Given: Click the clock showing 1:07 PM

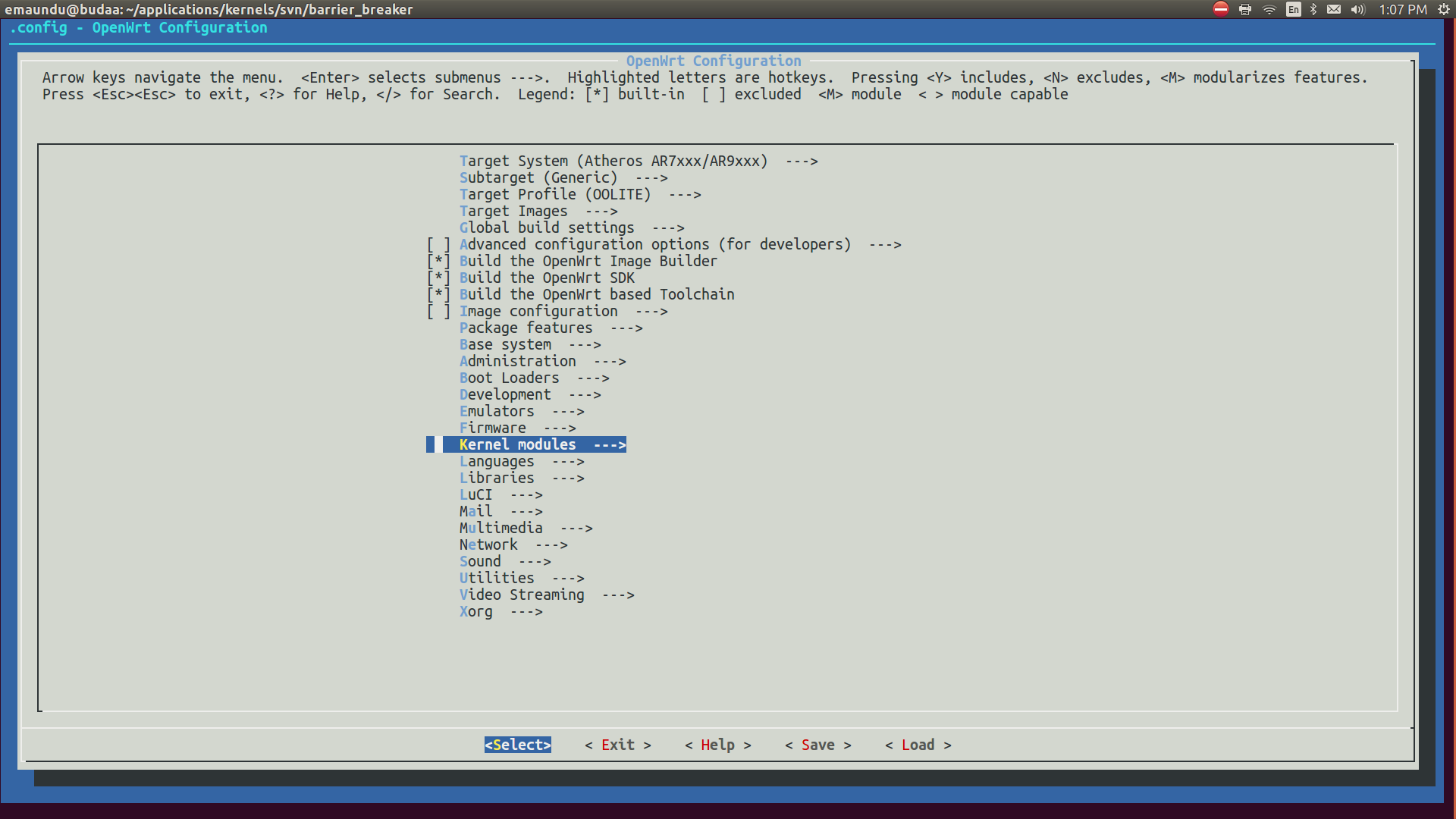Looking at the screenshot, I should pos(1402,9).
